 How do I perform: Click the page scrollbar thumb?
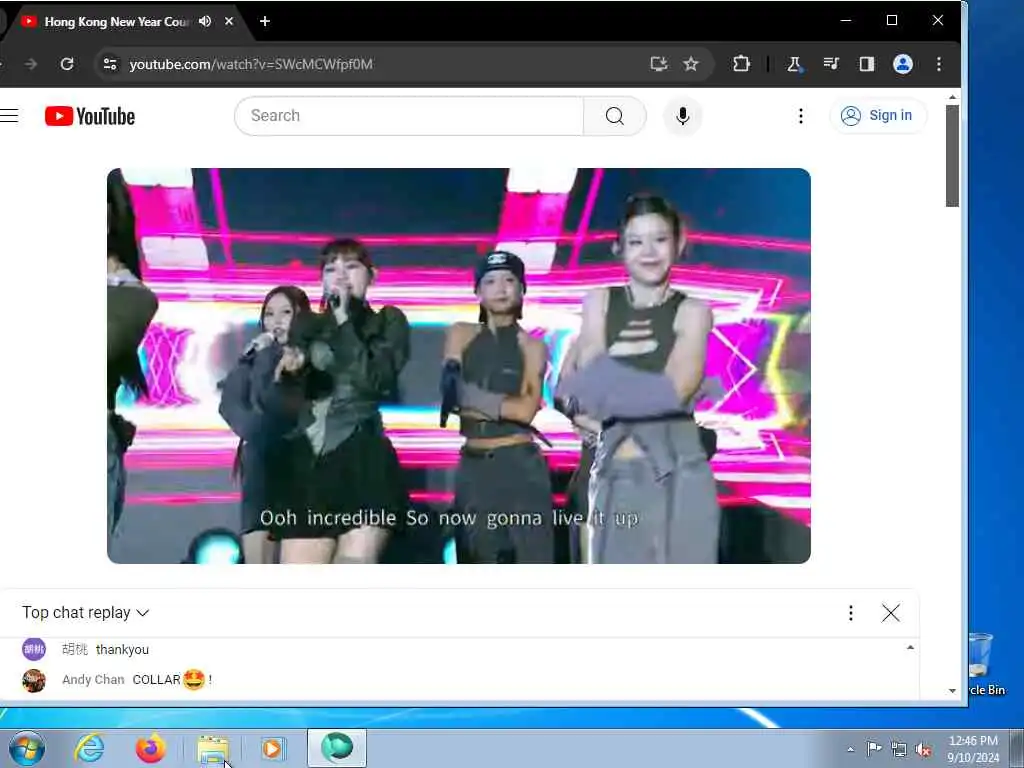(952, 155)
